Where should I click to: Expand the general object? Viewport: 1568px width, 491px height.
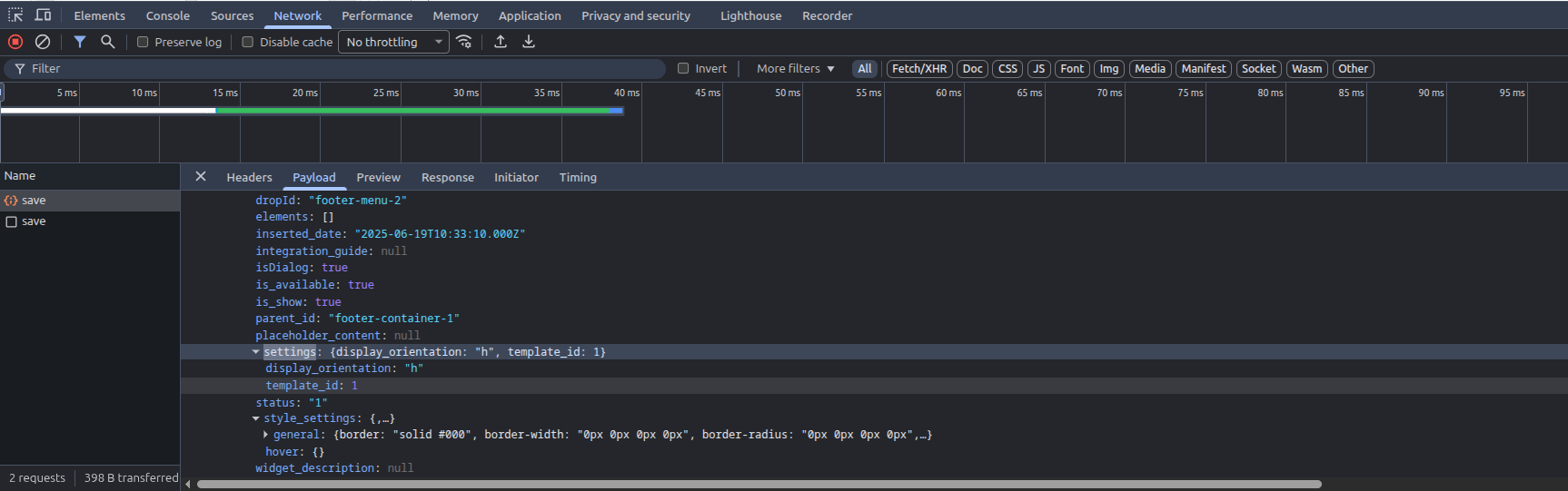pos(265,435)
